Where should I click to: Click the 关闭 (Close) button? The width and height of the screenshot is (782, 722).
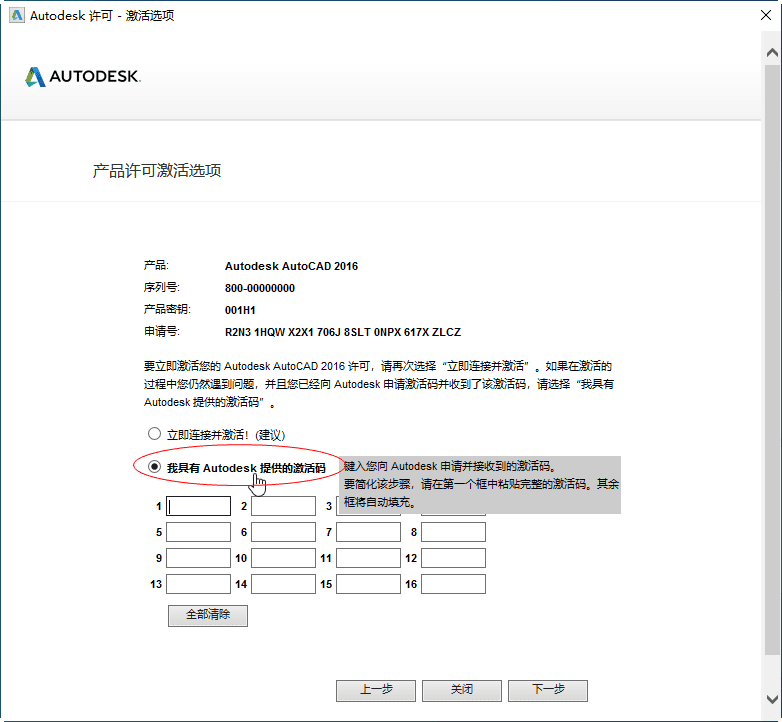pyautogui.click(x=462, y=691)
